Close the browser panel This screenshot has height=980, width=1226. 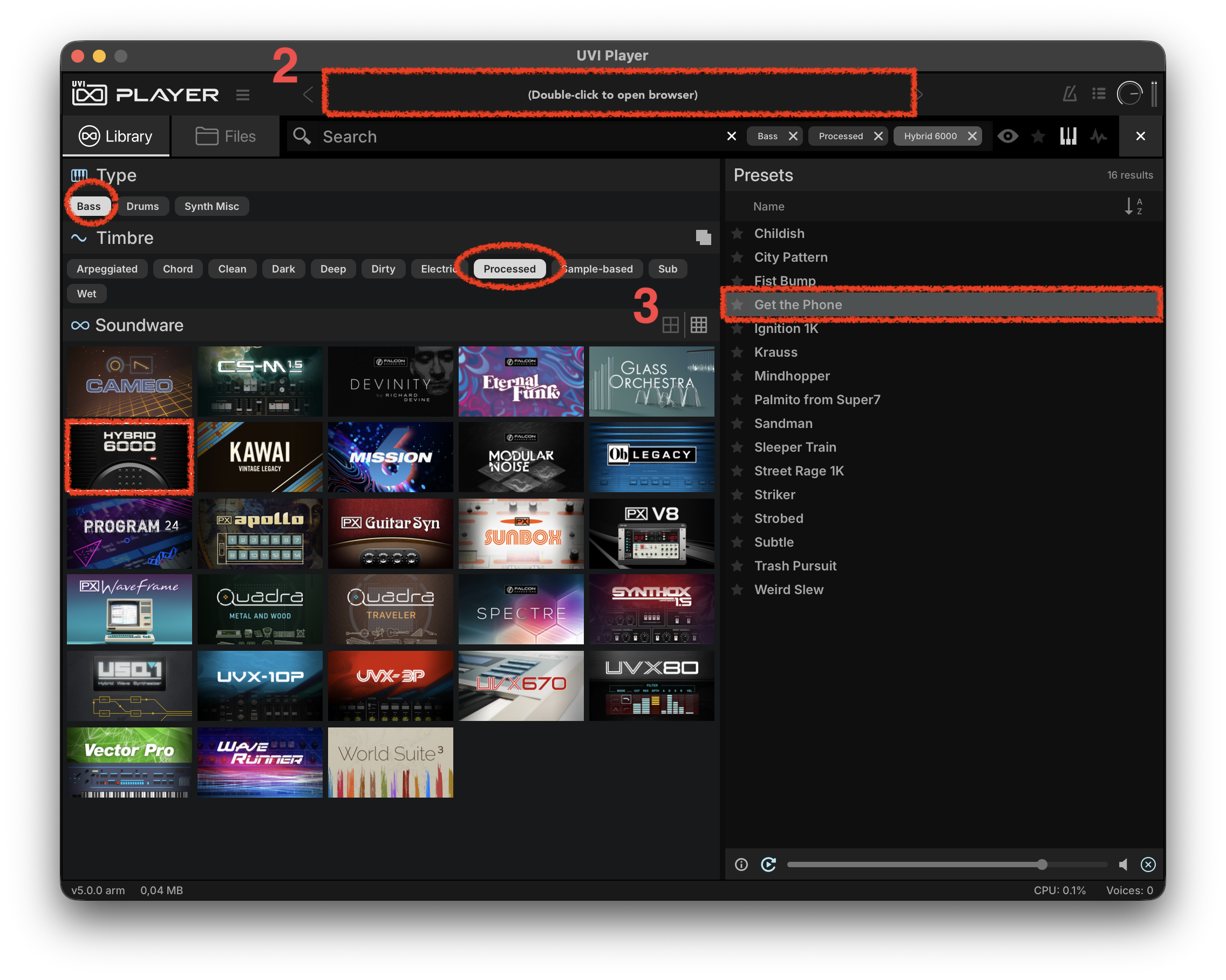click(1140, 137)
